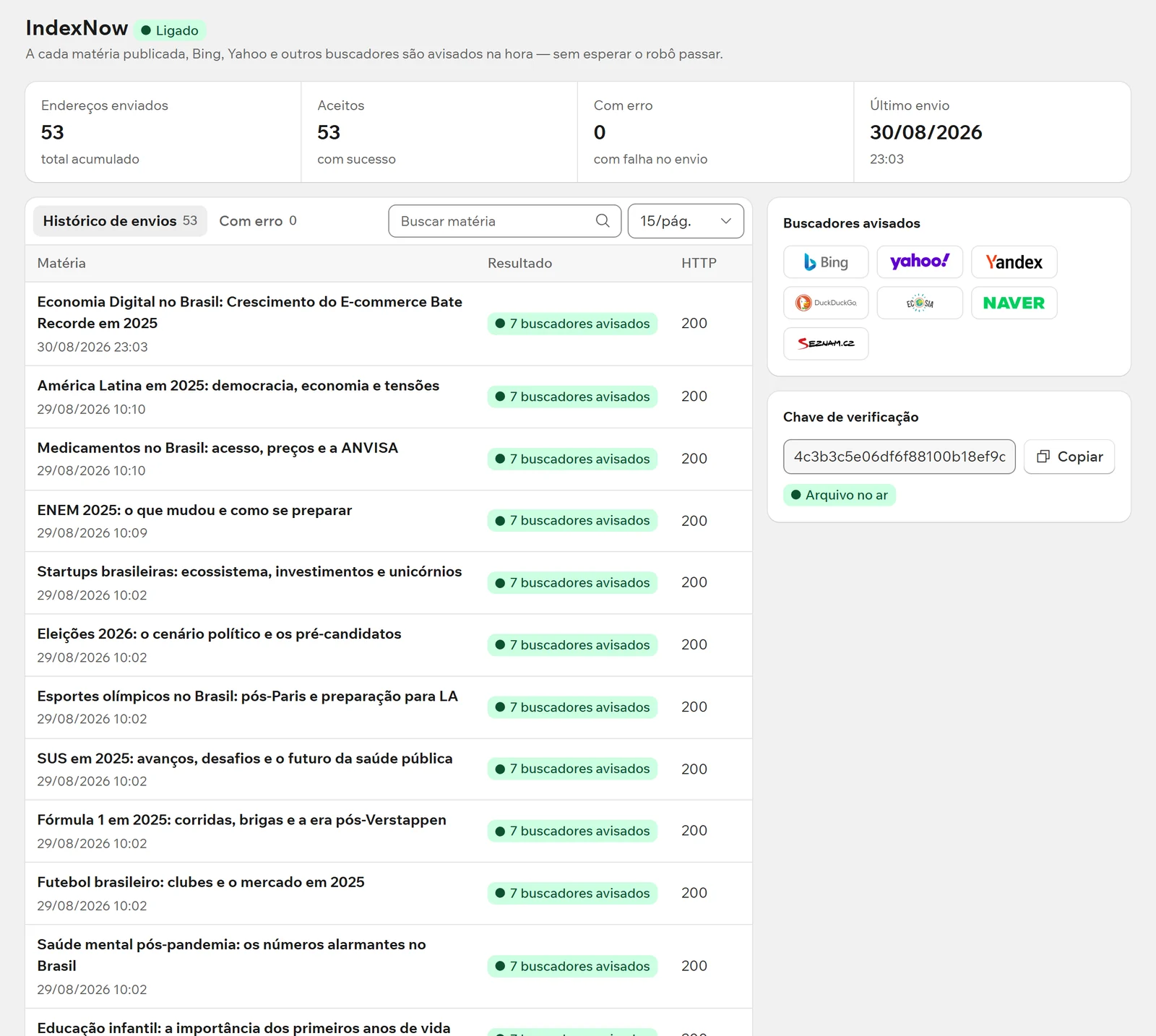Open Startups brasileiras article title
Viewport: 1156px width, 1036px height.
(x=249, y=571)
